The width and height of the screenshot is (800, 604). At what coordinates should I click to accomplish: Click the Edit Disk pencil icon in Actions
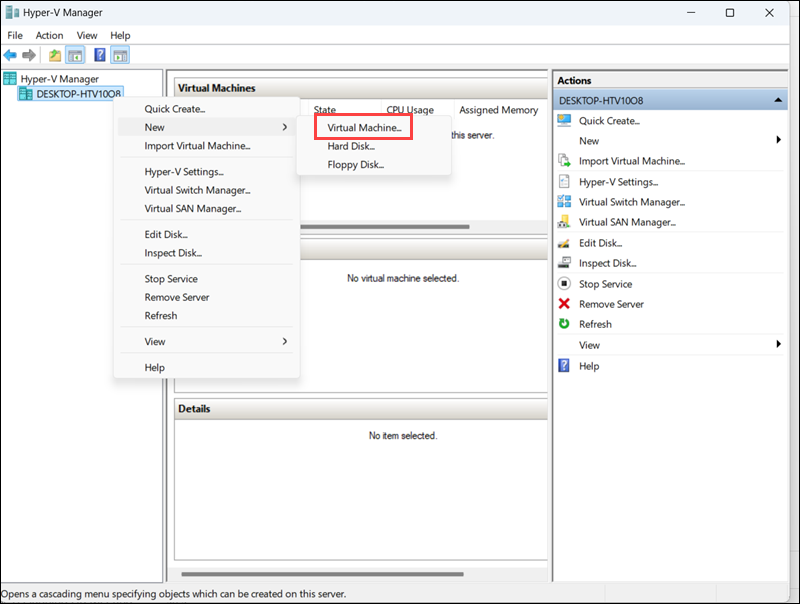click(x=564, y=243)
